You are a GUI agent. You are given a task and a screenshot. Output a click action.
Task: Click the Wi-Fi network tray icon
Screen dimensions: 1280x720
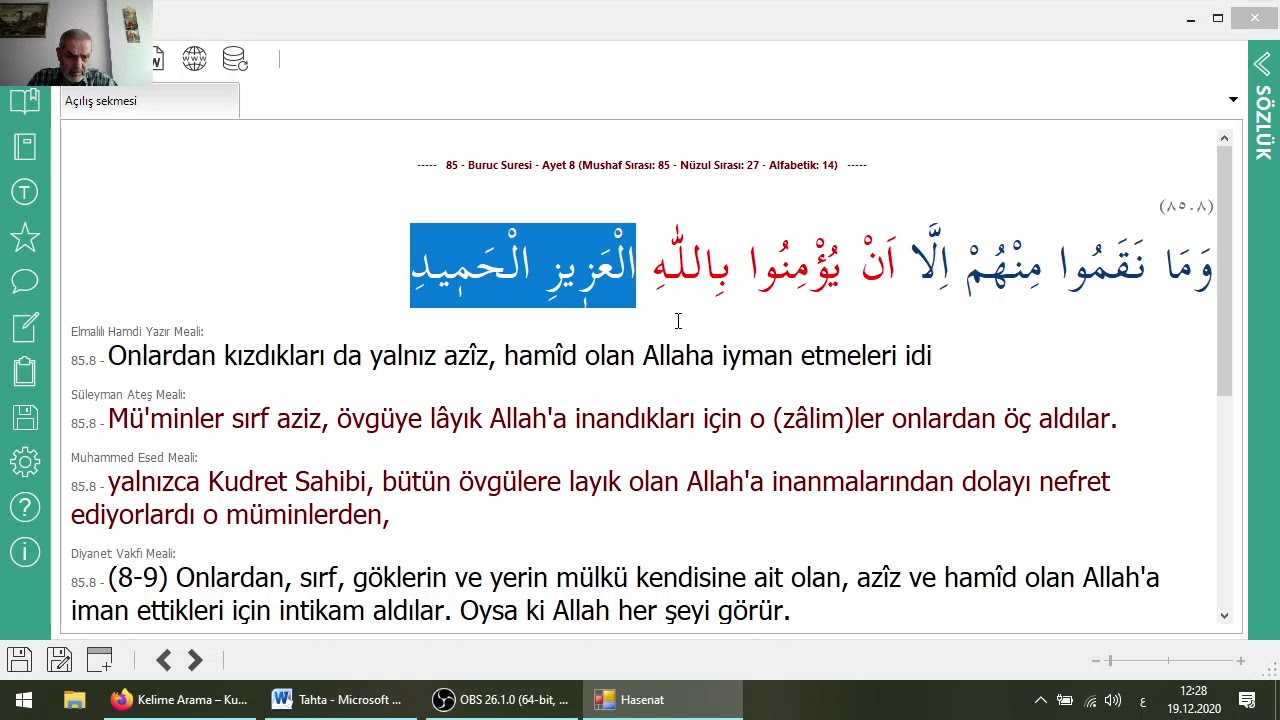pyautogui.click(x=1090, y=700)
